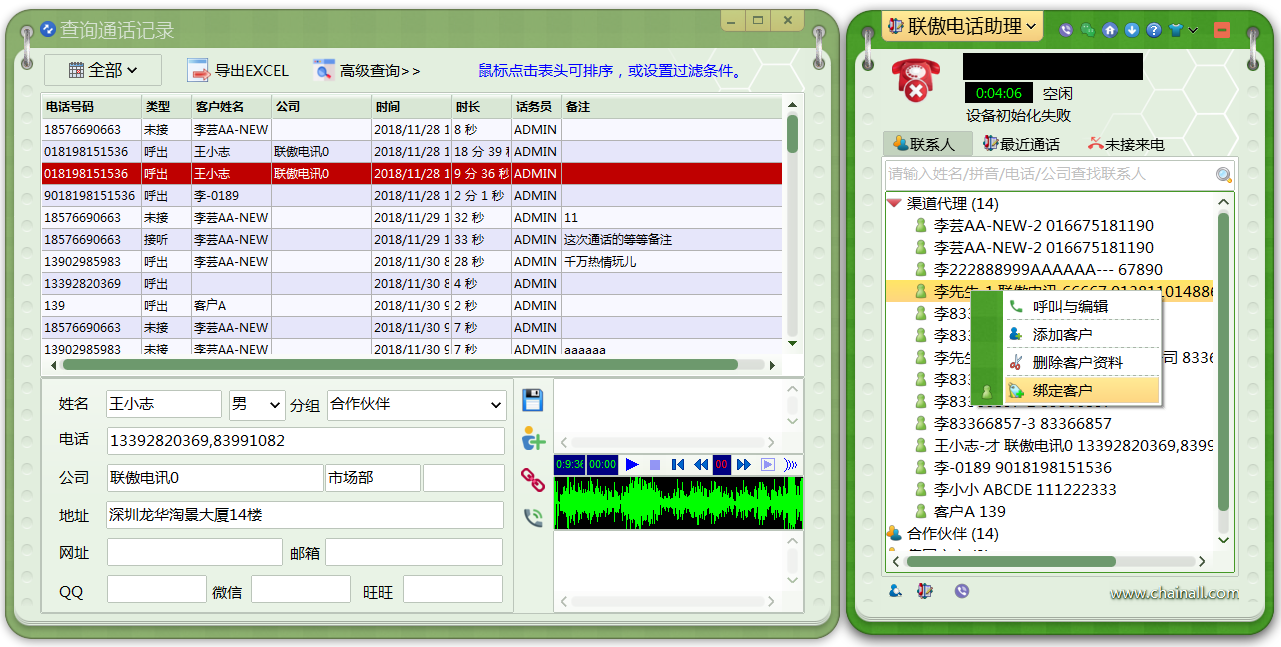The image size is (1281, 647).
Task: Click the WeChat icon in the title bar
Action: [1087, 30]
